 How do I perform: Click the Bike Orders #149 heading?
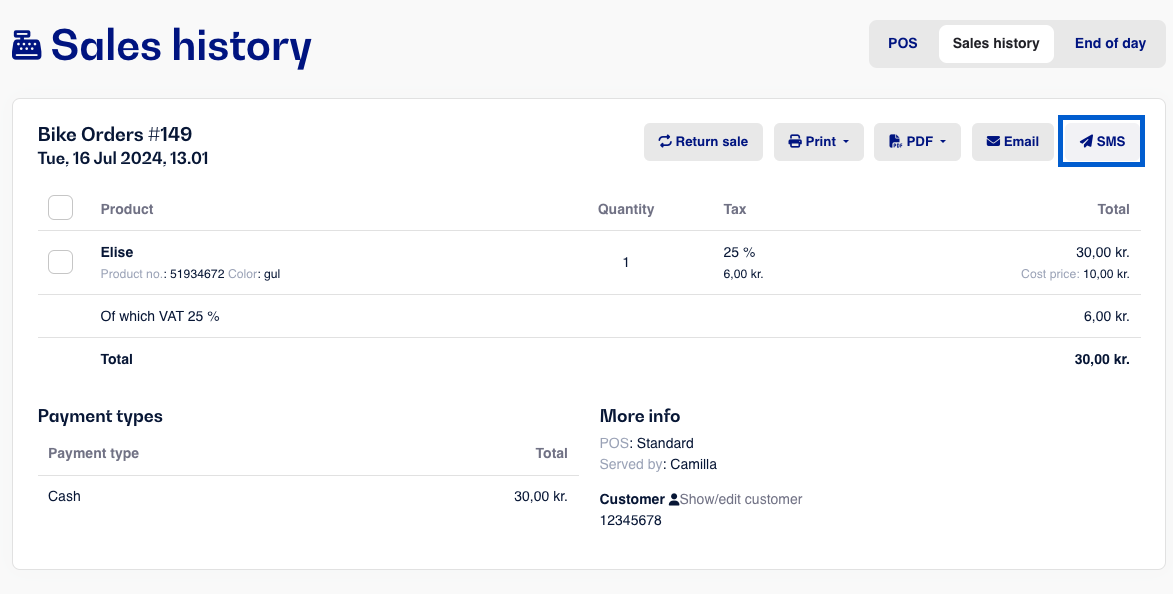pos(114,134)
